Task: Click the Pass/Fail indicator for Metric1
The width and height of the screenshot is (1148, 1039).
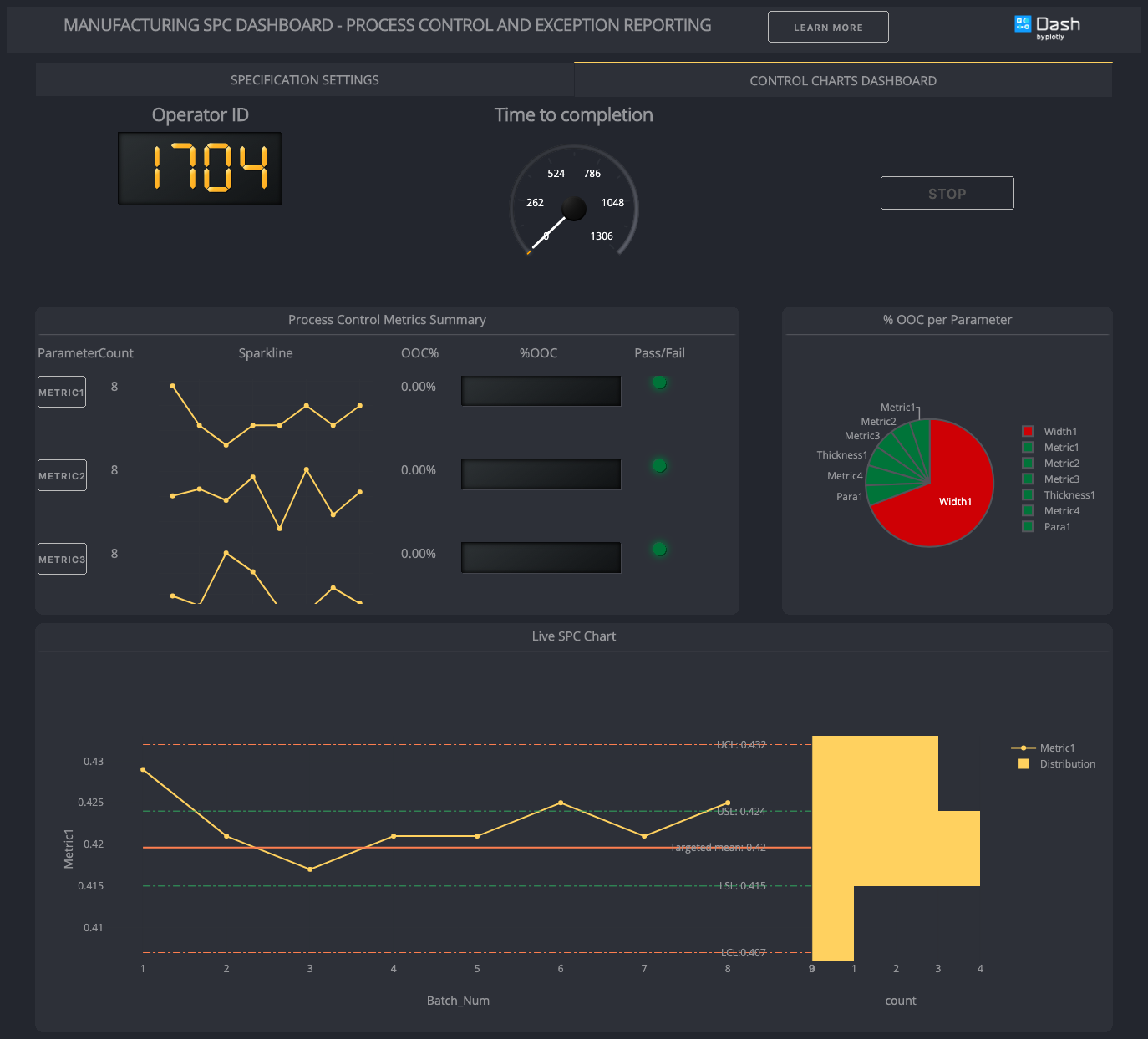Action: coord(659,383)
